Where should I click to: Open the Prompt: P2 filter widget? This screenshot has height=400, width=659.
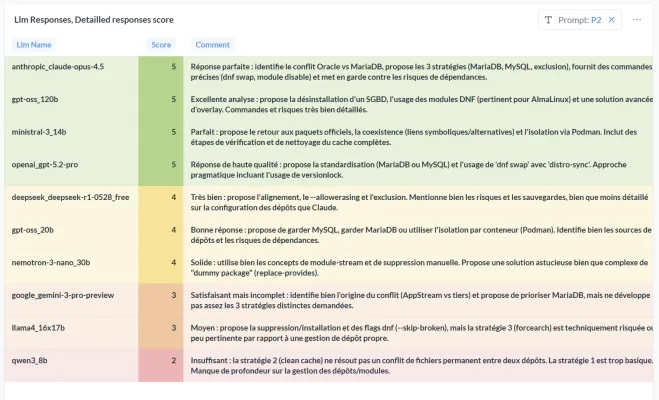[580, 20]
